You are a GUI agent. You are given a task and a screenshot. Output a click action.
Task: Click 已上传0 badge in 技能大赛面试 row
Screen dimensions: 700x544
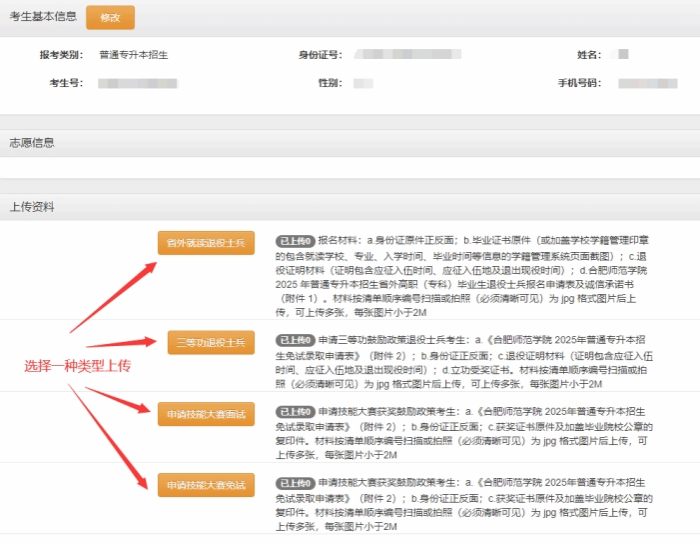295,411
